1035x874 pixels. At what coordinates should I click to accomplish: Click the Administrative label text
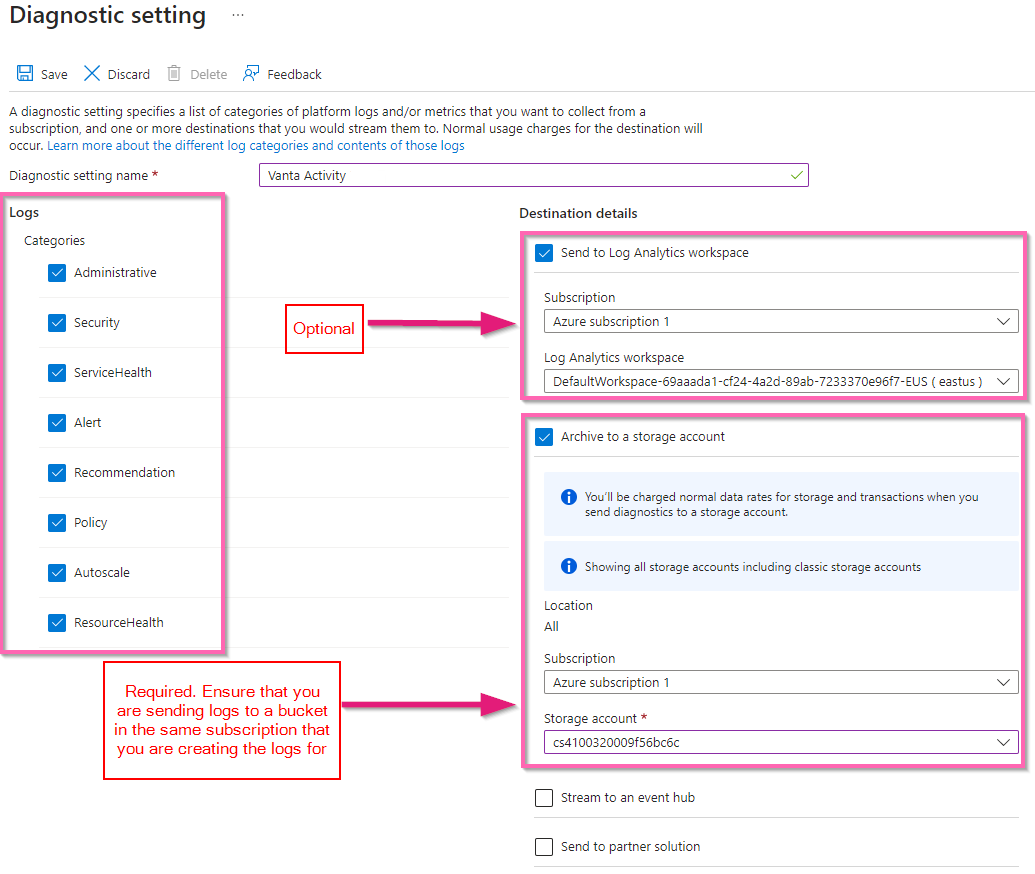pos(115,273)
